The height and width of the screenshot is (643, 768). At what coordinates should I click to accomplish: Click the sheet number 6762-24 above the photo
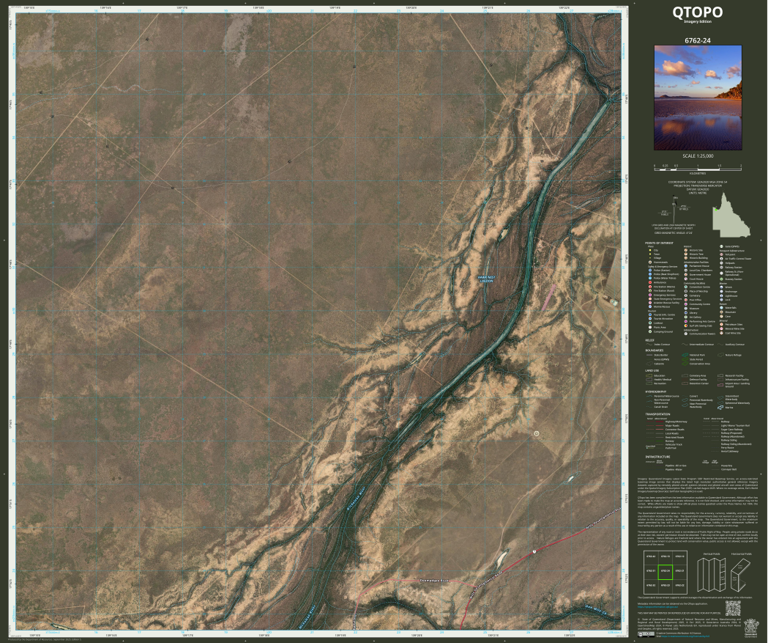click(697, 41)
